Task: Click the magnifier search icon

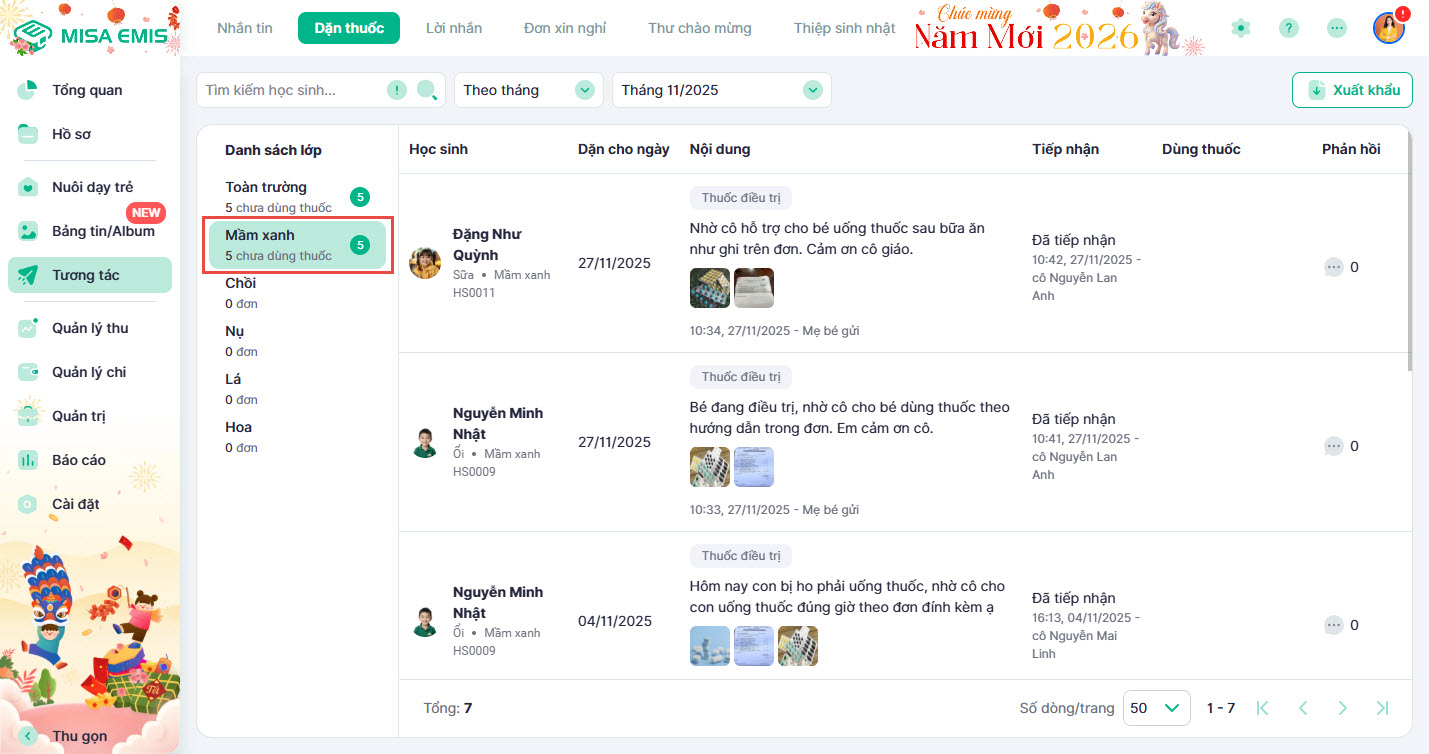Action: [x=427, y=90]
